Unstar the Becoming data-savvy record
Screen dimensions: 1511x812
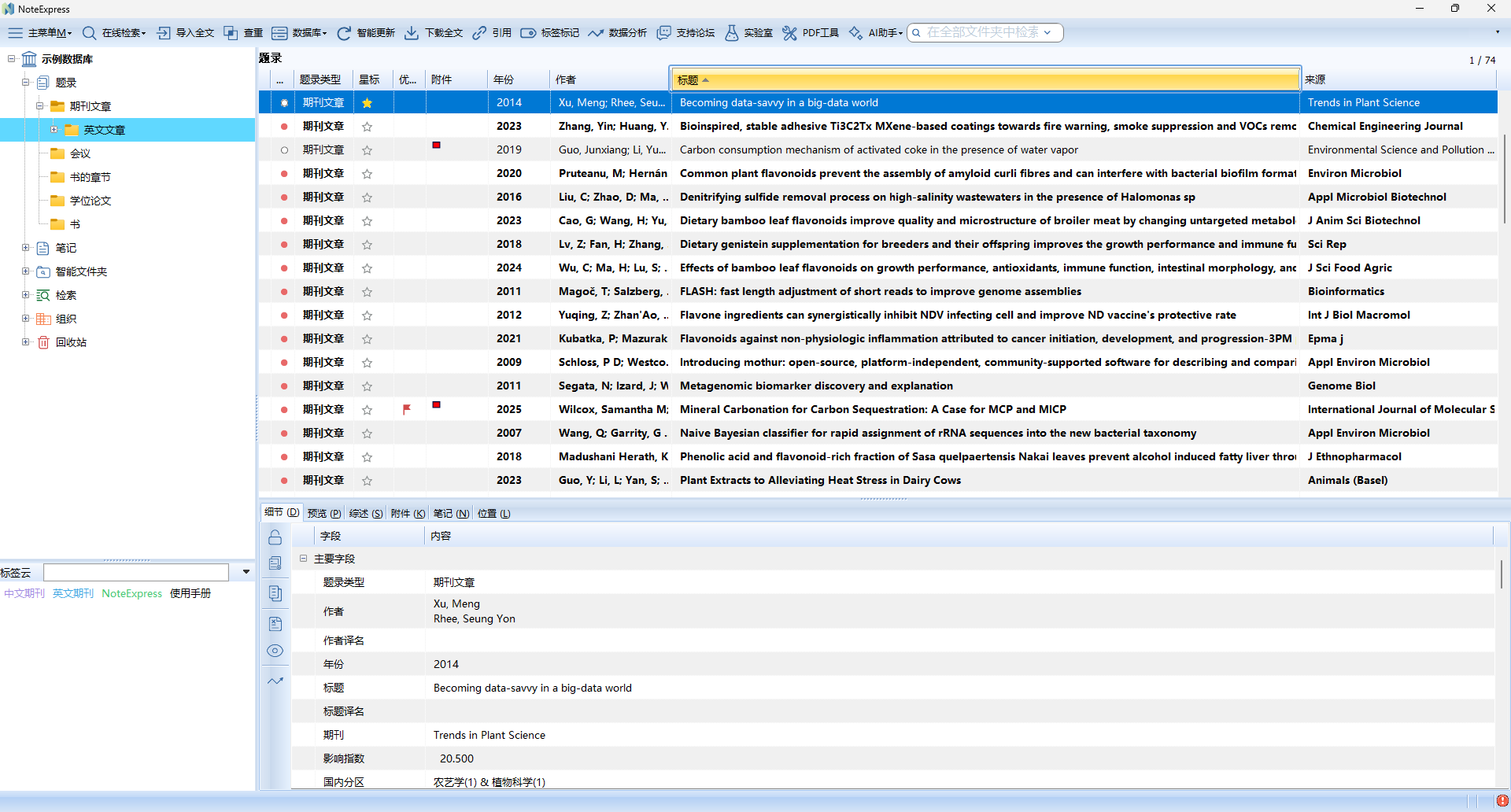click(x=367, y=103)
